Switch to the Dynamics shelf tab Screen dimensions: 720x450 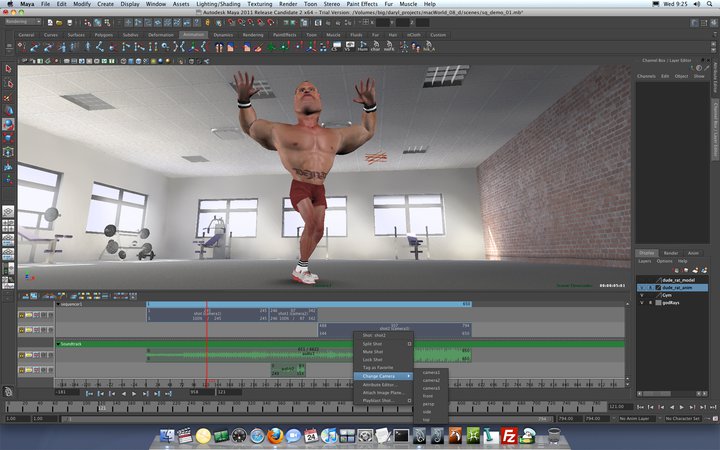click(223, 35)
